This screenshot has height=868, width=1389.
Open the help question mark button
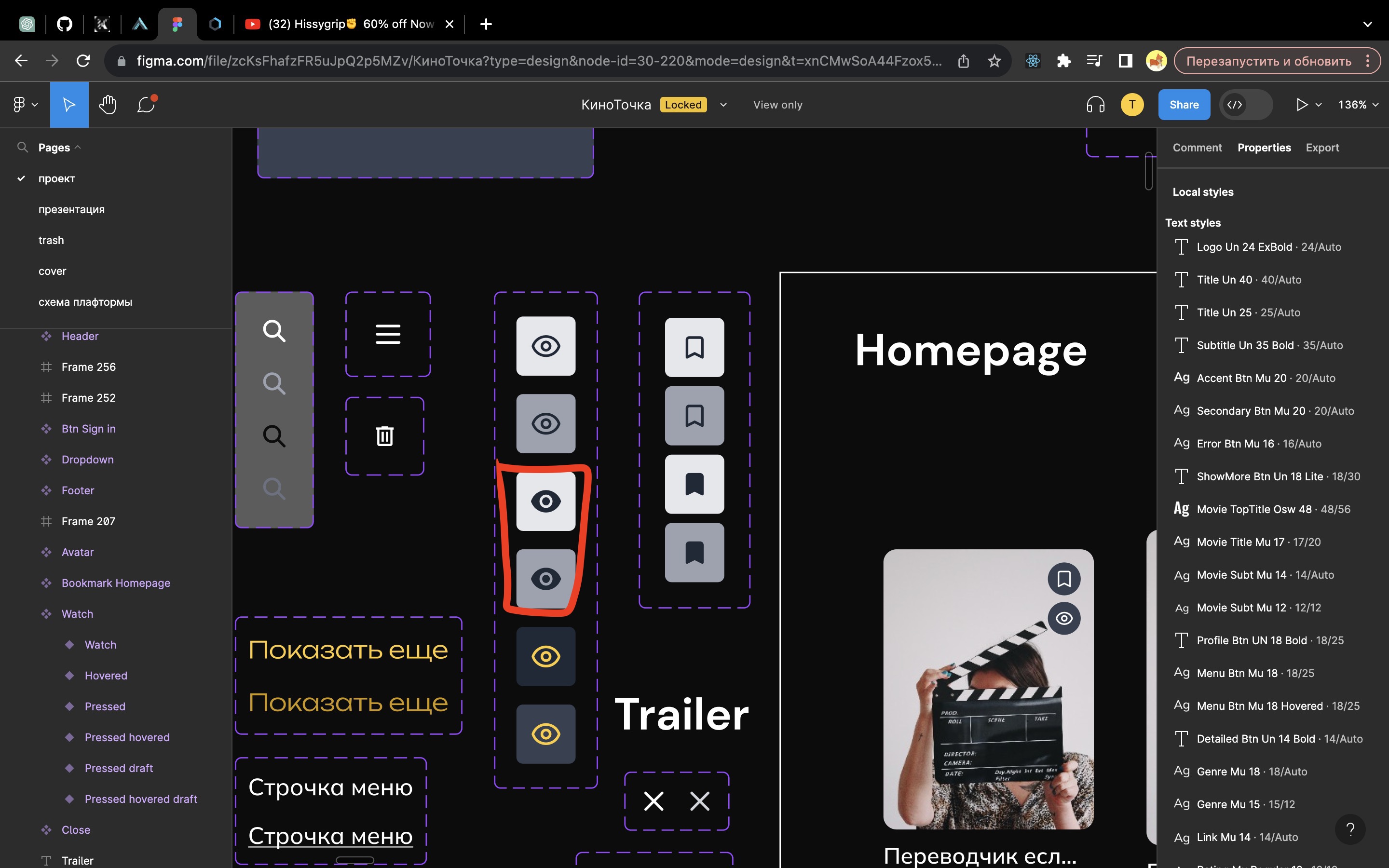(x=1350, y=829)
